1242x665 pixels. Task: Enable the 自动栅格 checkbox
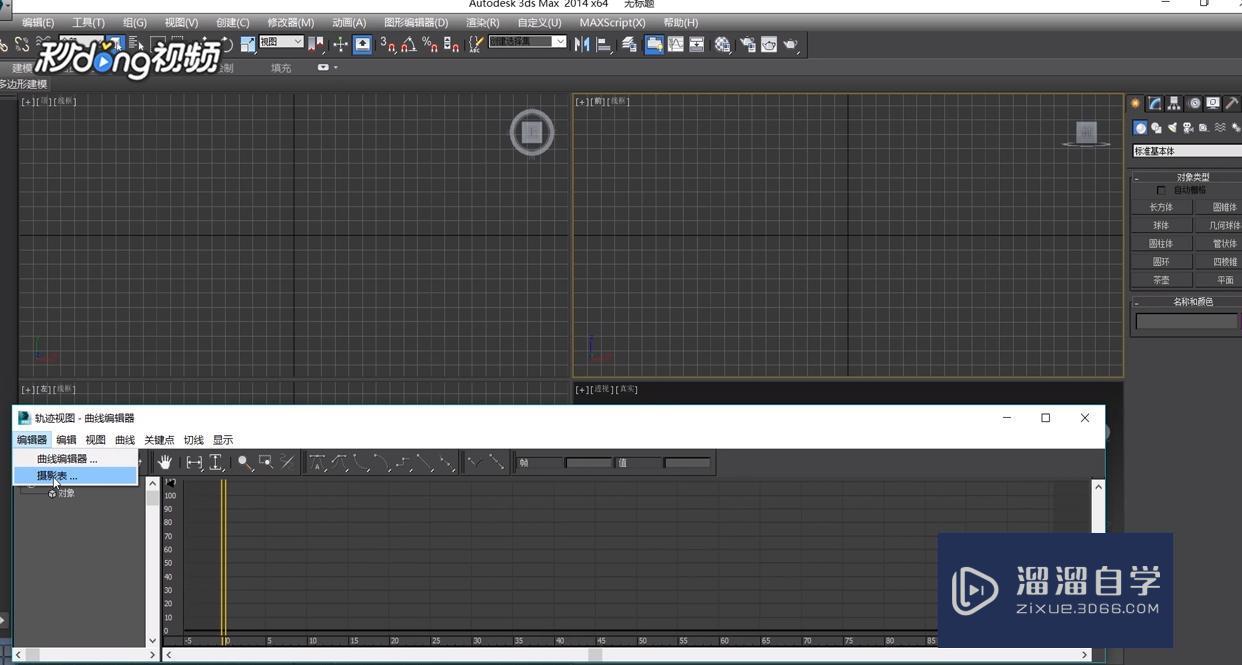(1161, 190)
